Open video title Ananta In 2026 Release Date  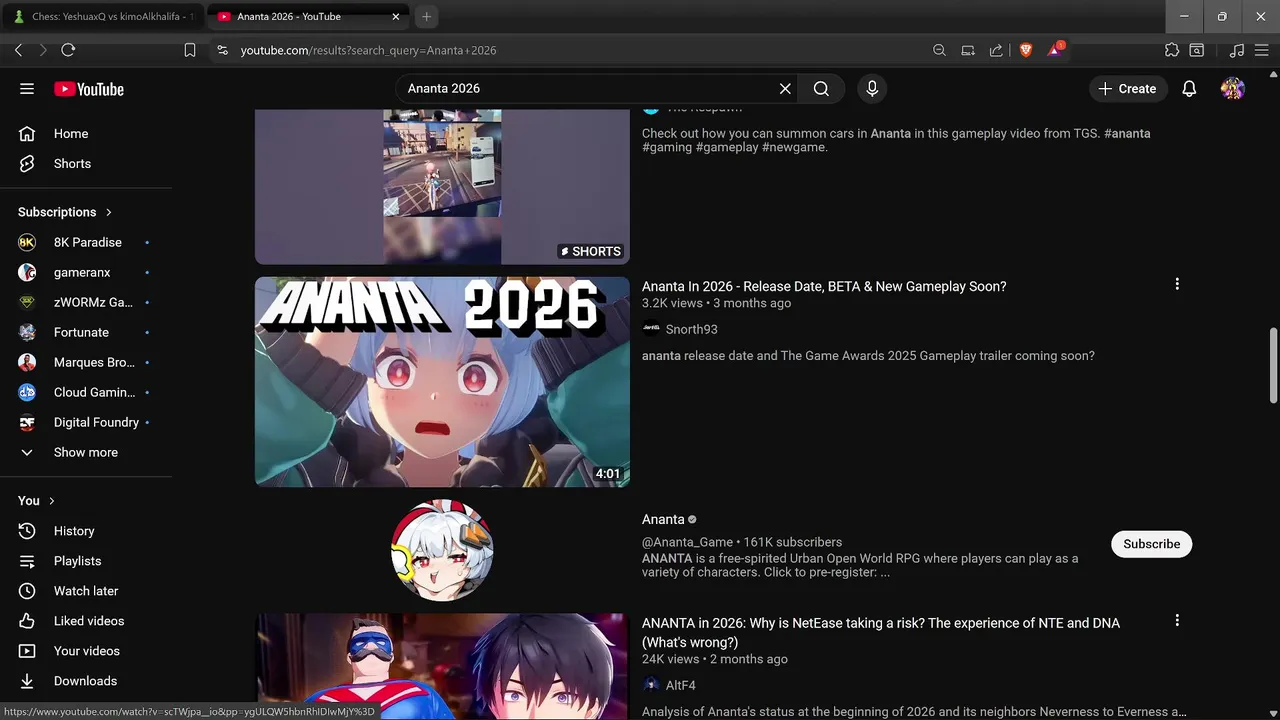(824, 286)
